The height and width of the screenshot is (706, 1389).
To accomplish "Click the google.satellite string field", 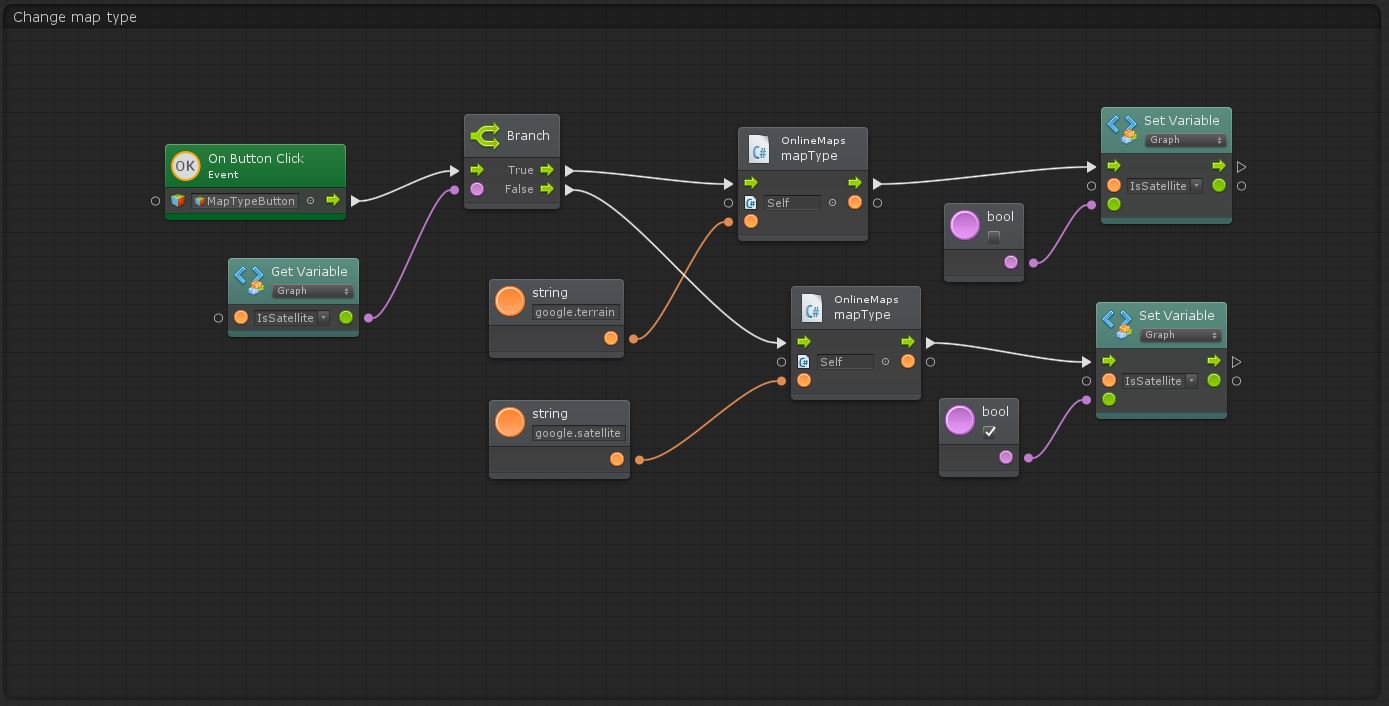I will point(578,433).
